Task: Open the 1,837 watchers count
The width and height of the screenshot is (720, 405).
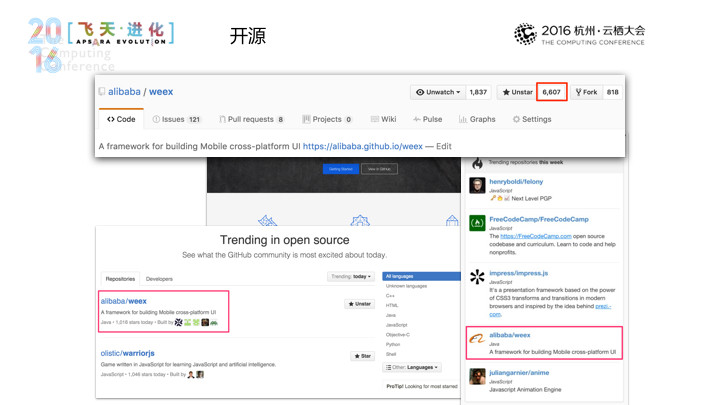Action: coord(478,92)
